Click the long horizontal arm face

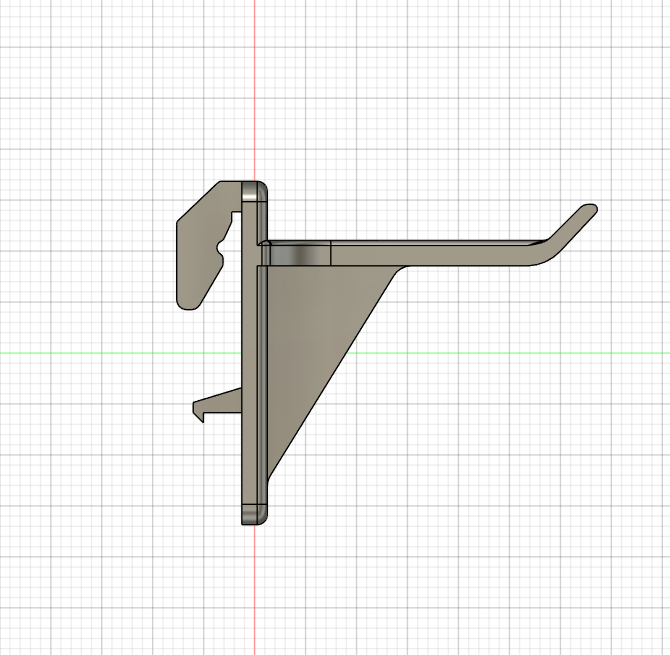(x=432, y=254)
